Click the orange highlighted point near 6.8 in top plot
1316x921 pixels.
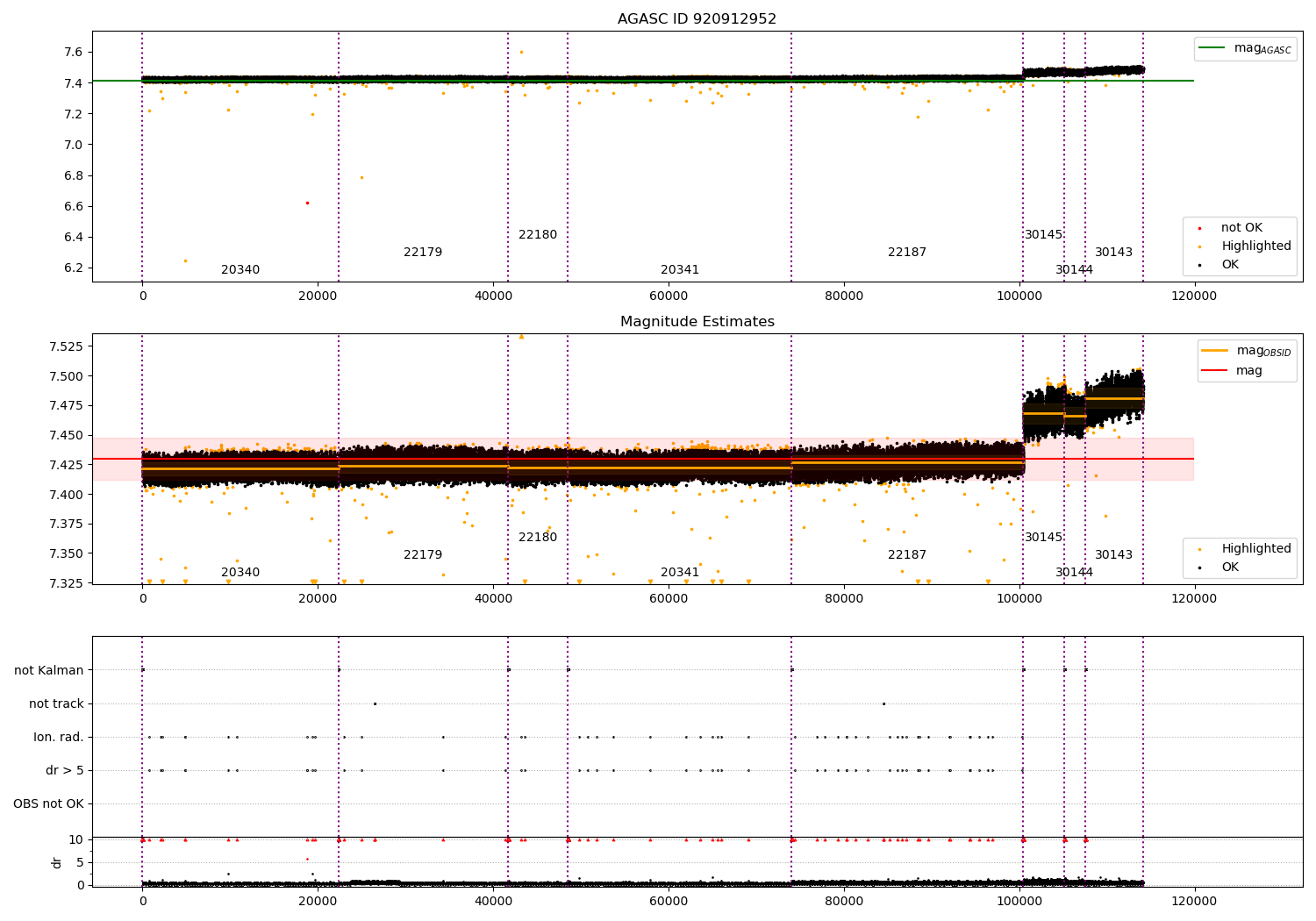361,177
